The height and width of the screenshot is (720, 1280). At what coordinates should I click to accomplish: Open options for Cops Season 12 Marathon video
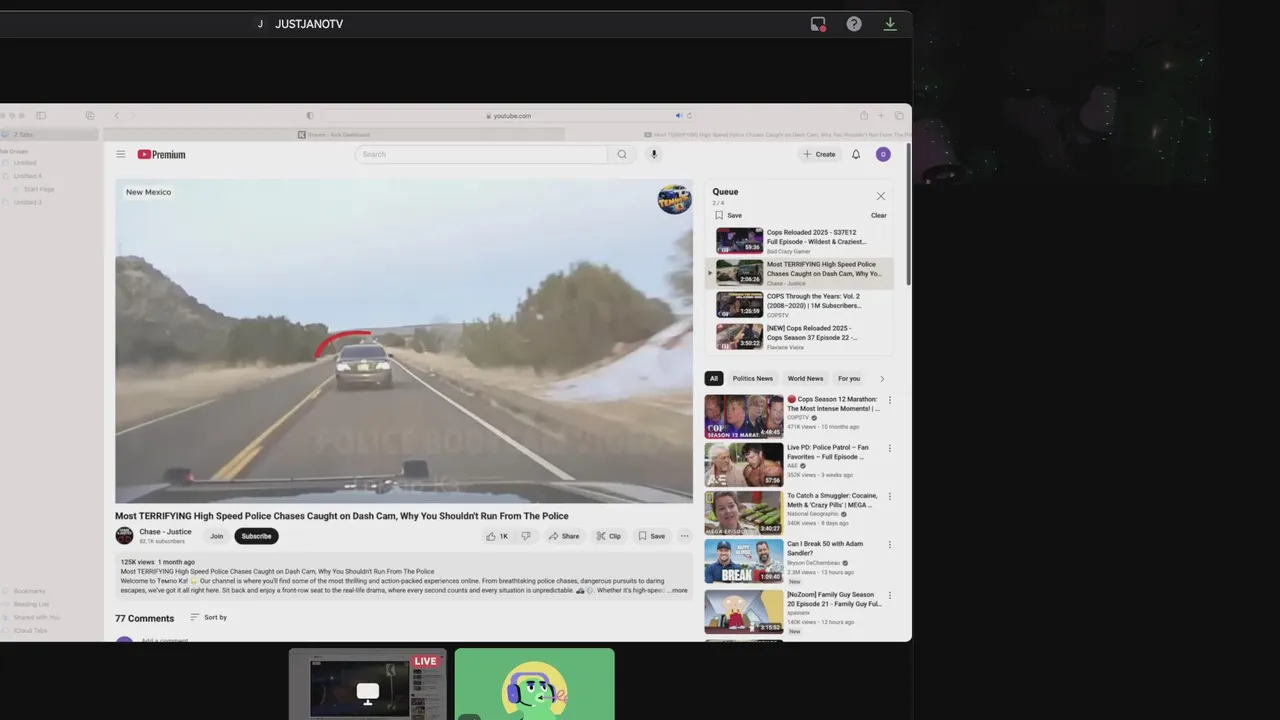[890, 400]
